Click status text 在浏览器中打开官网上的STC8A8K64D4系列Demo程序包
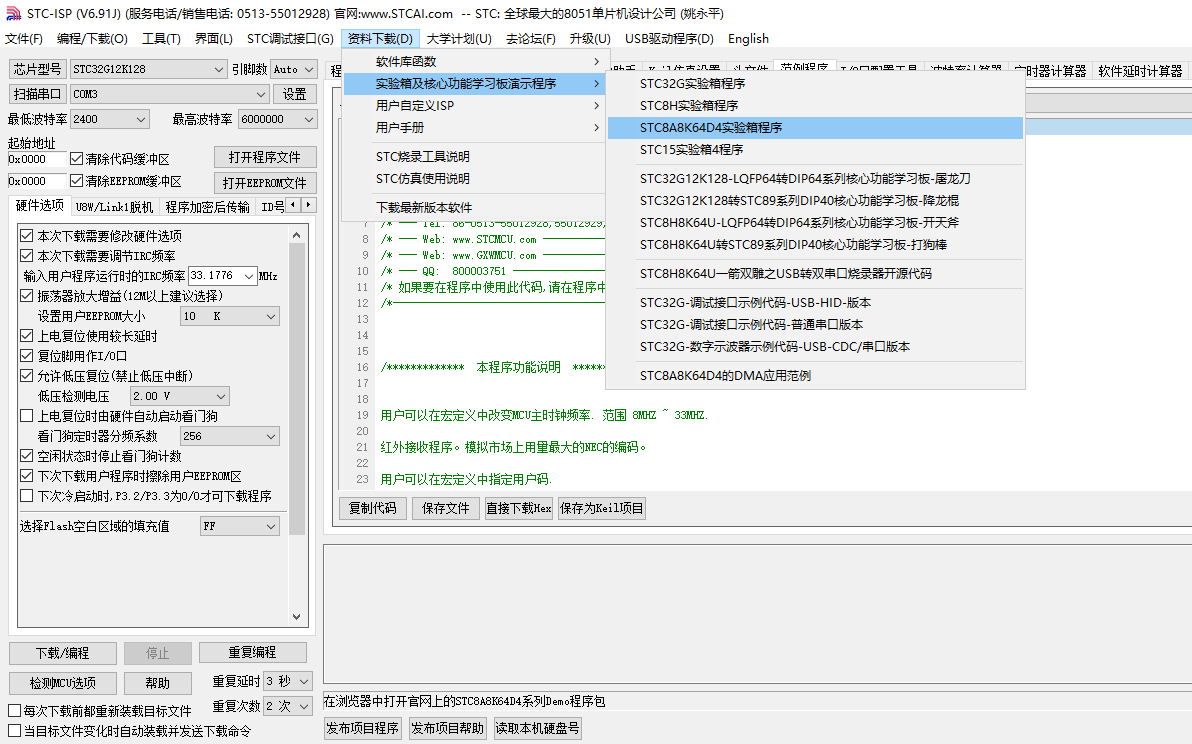1192x744 pixels. pos(464,701)
